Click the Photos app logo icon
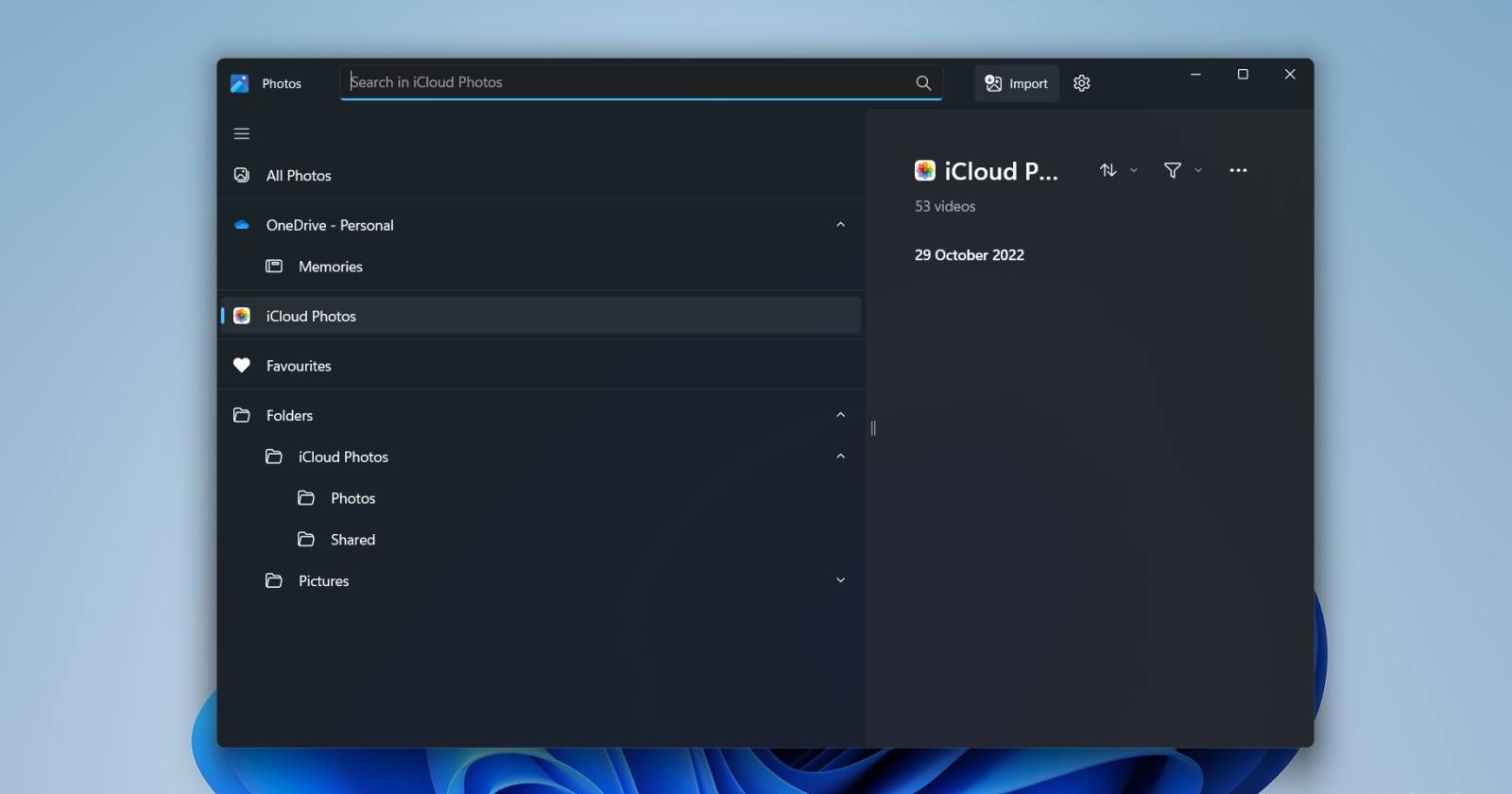Screen dimensions: 1512x794 click(x=240, y=83)
